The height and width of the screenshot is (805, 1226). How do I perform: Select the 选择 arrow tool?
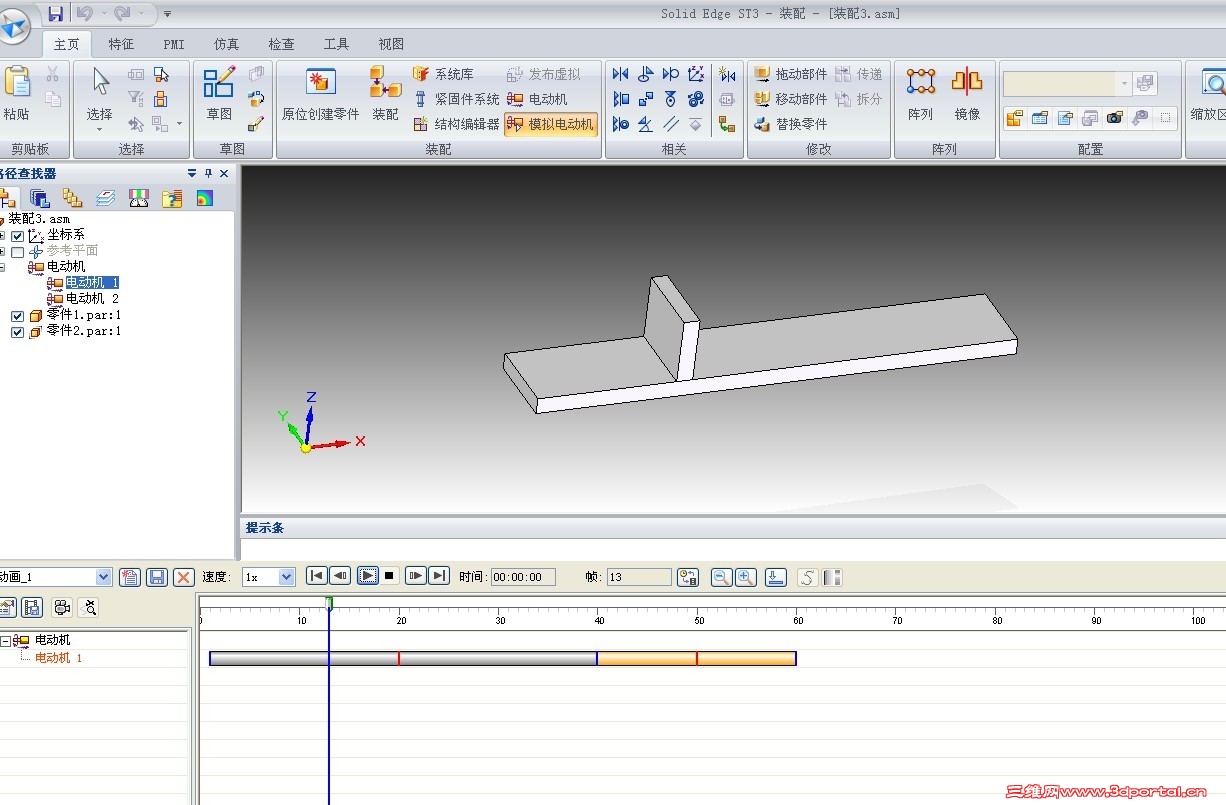point(100,83)
